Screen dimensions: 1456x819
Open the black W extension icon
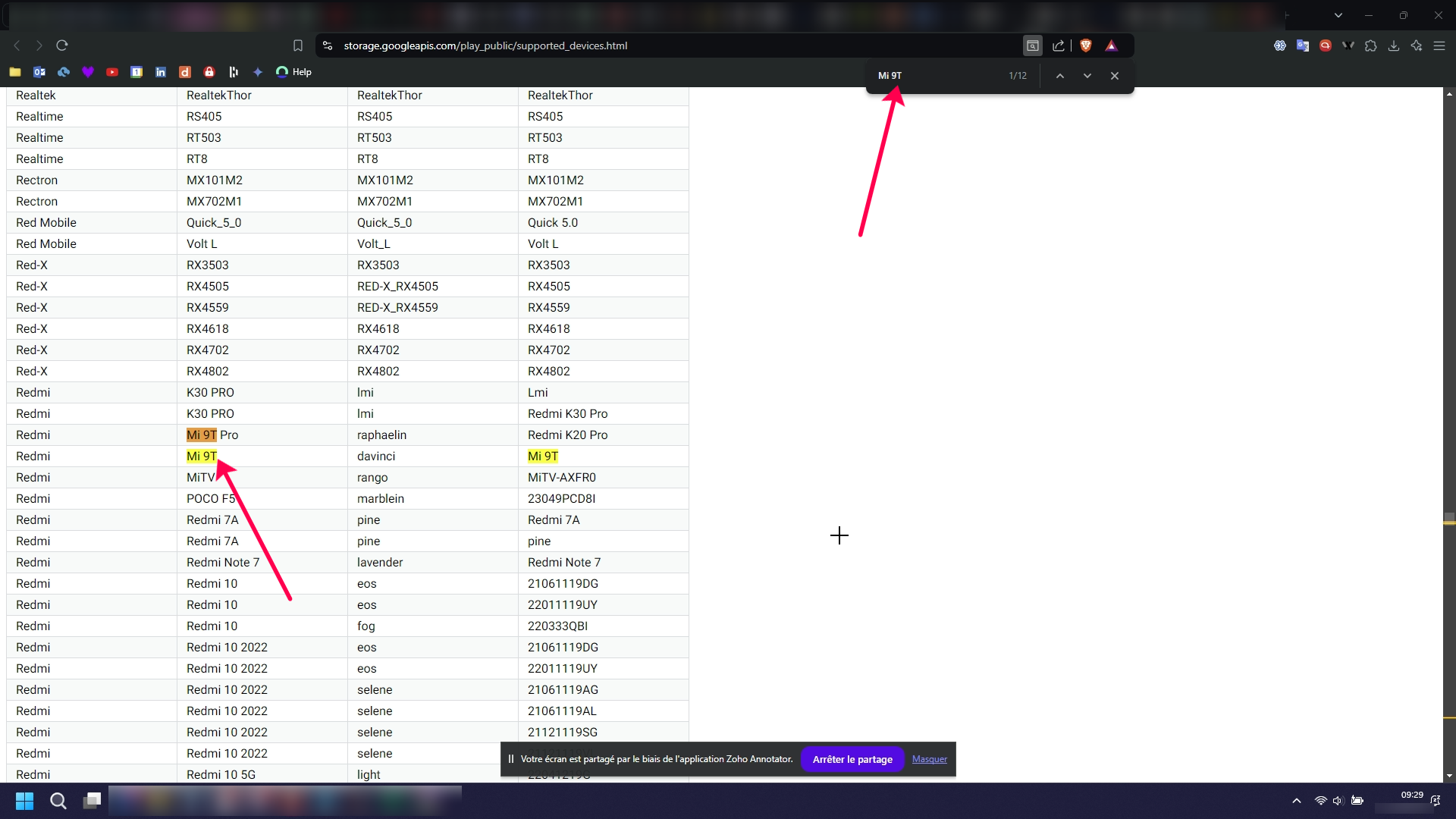(x=1348, y=45)
